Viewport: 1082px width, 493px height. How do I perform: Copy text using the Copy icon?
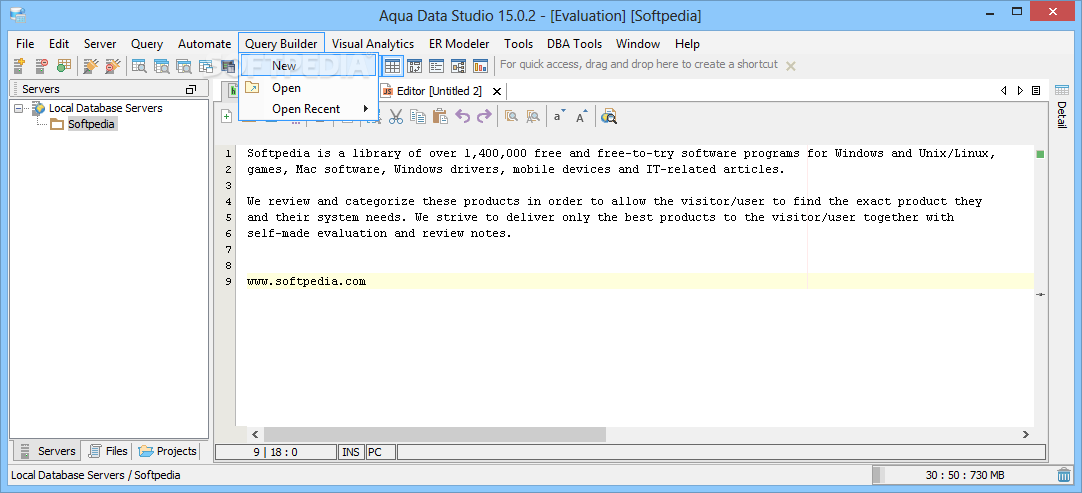point(417,116)
